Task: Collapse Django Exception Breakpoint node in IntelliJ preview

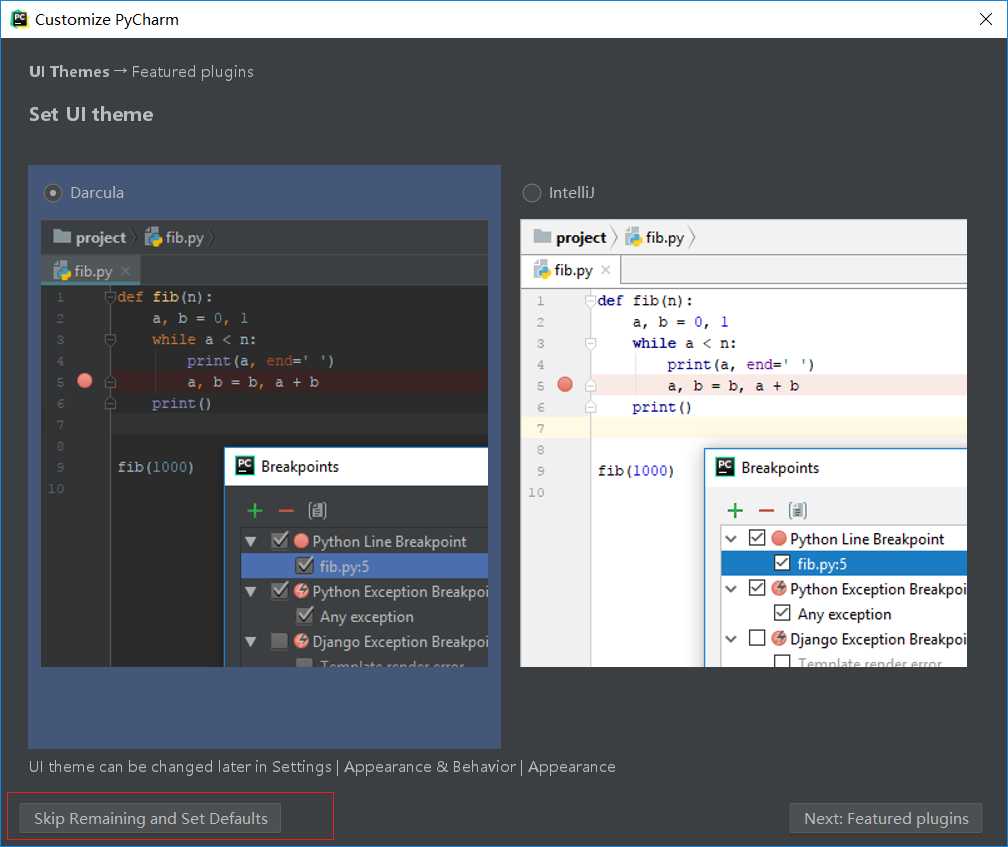Action: coord(731,639)
